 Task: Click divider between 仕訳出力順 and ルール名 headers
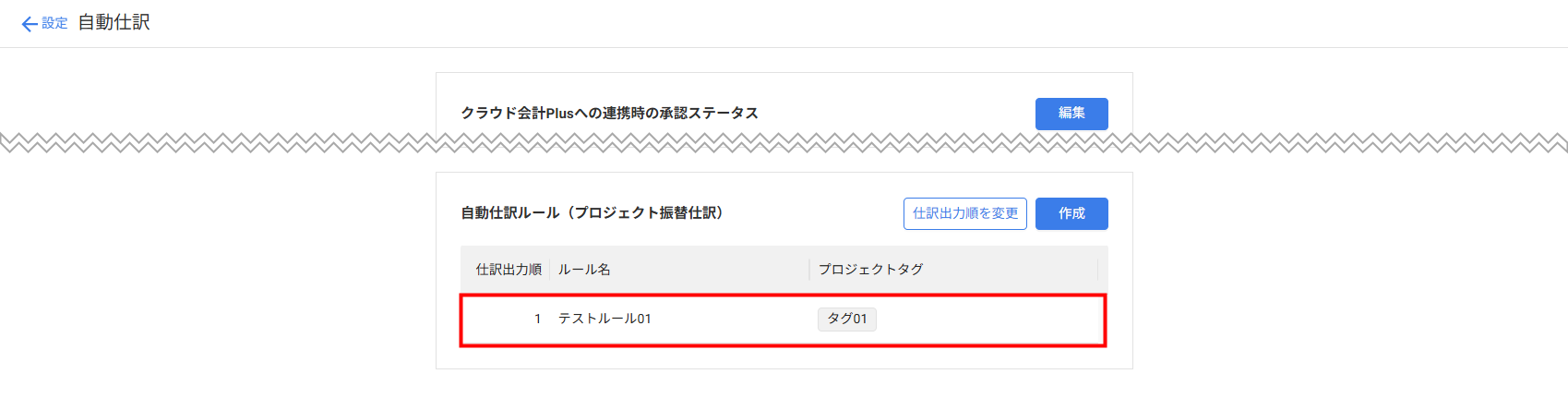550,270
